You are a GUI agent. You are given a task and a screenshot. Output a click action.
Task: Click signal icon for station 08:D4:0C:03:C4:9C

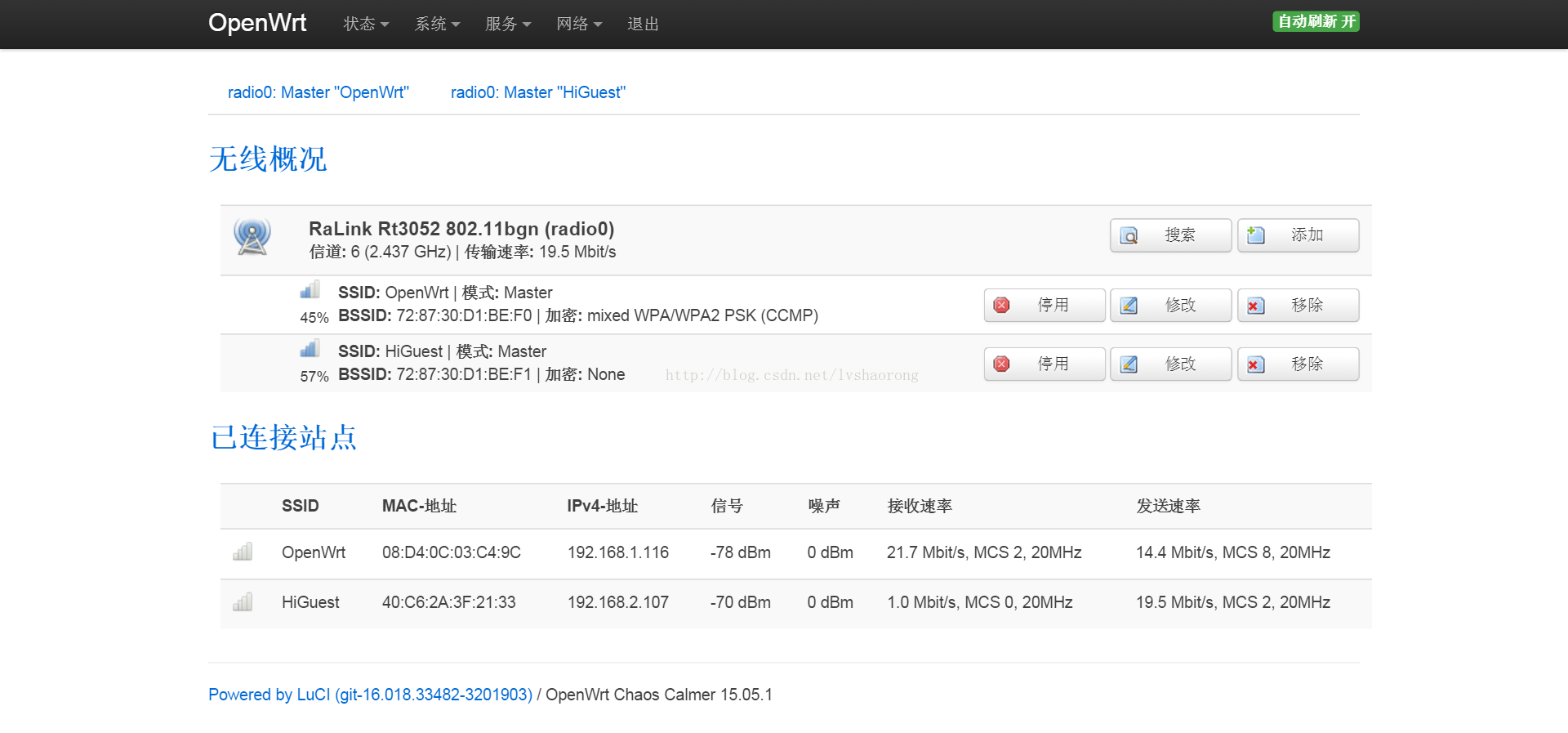(243, 552)
